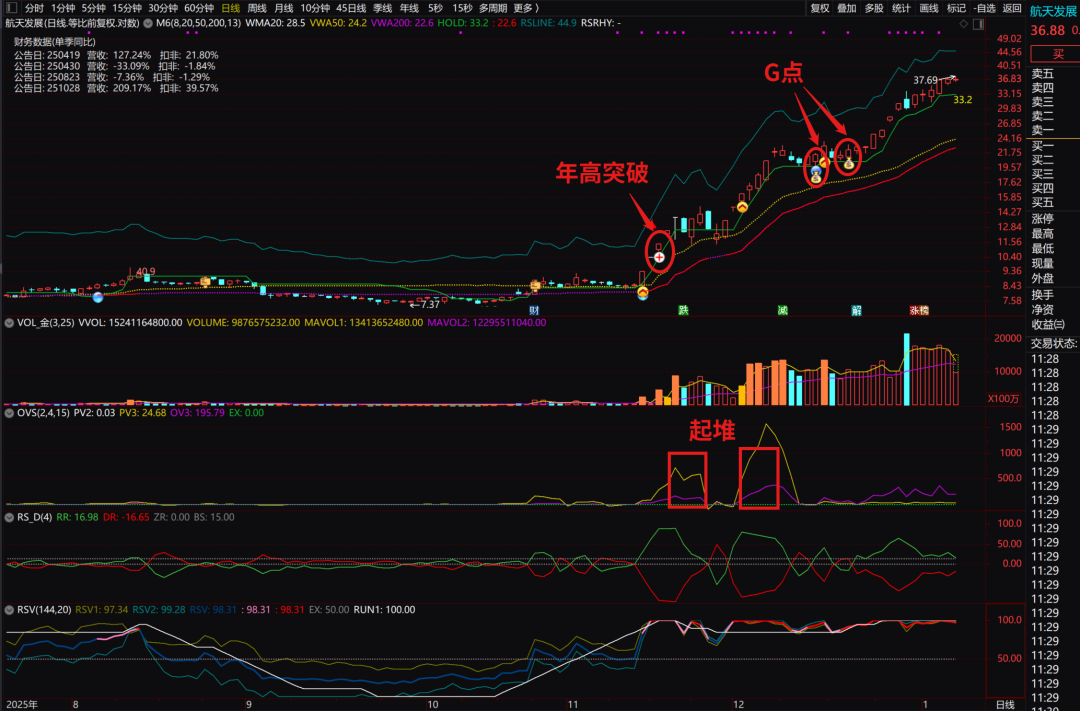Click the 减 event marker on the chart

[x=782, y=310]
